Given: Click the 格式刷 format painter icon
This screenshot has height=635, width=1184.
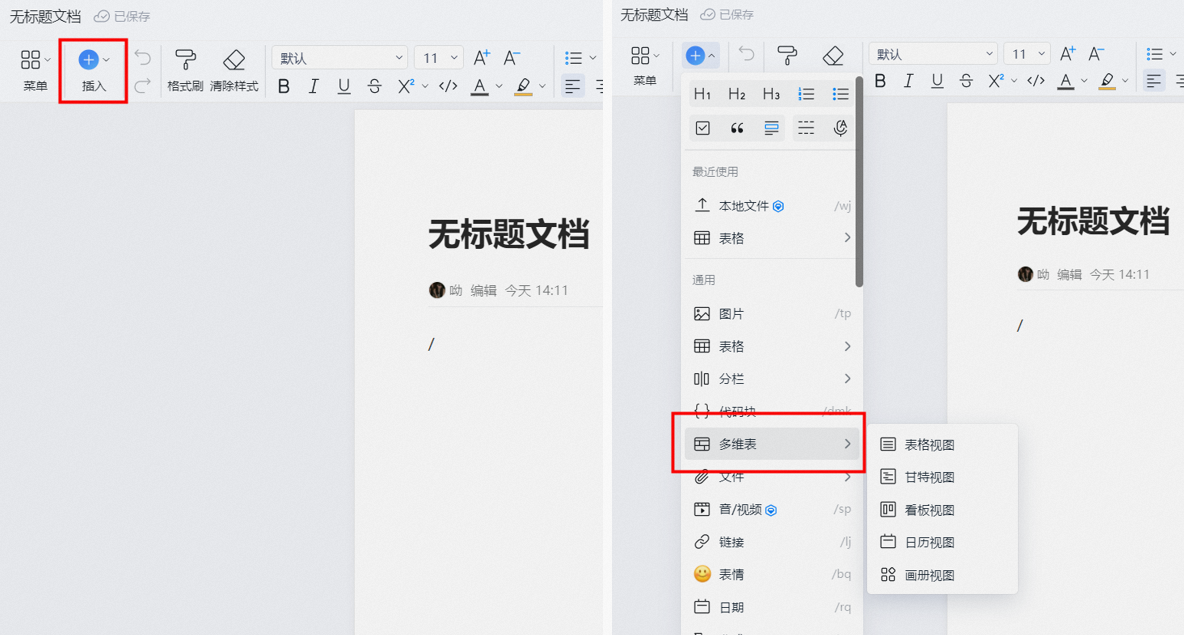Looking at the screenshot, I should 185,60.
